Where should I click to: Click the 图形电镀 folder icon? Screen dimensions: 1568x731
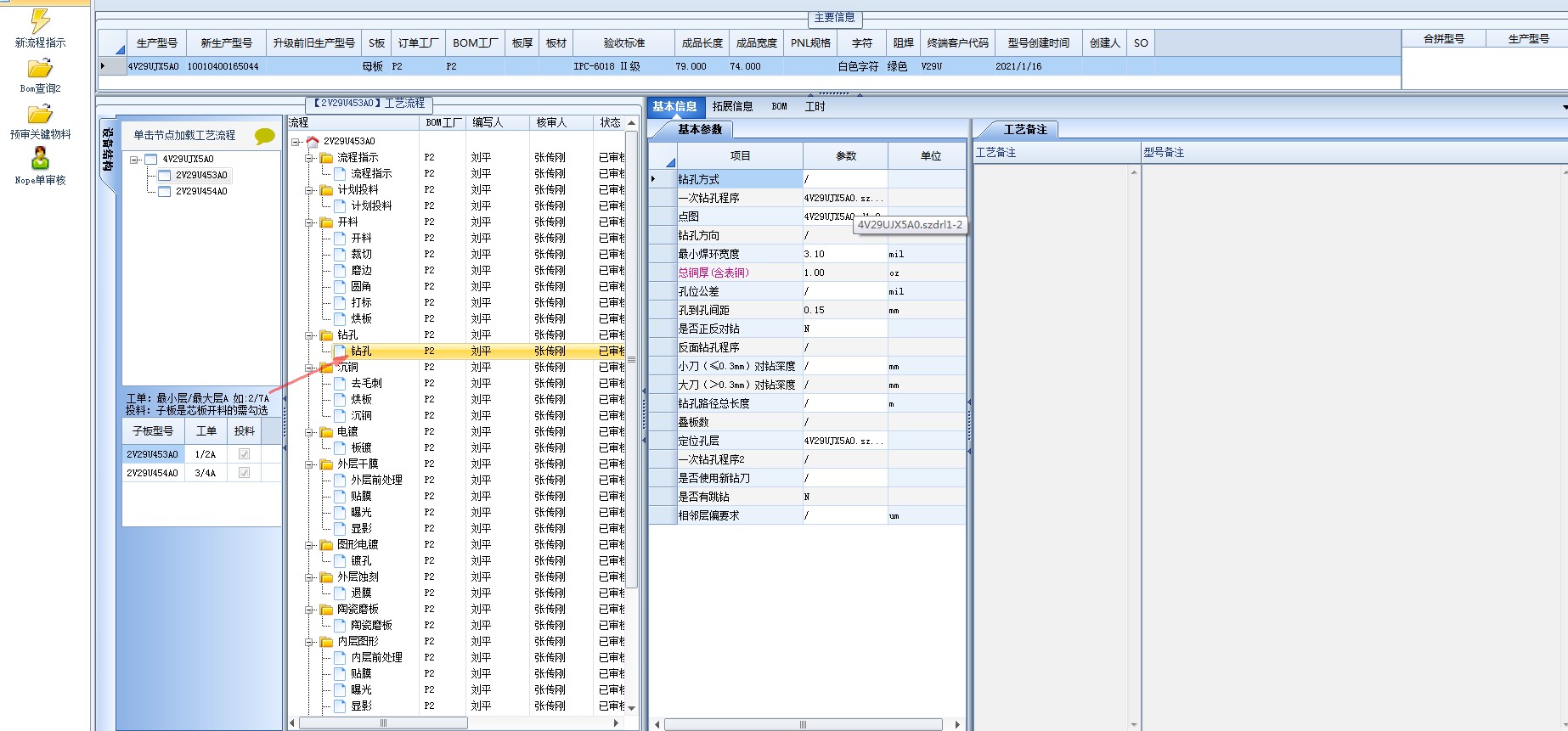(x=326, y=544)
